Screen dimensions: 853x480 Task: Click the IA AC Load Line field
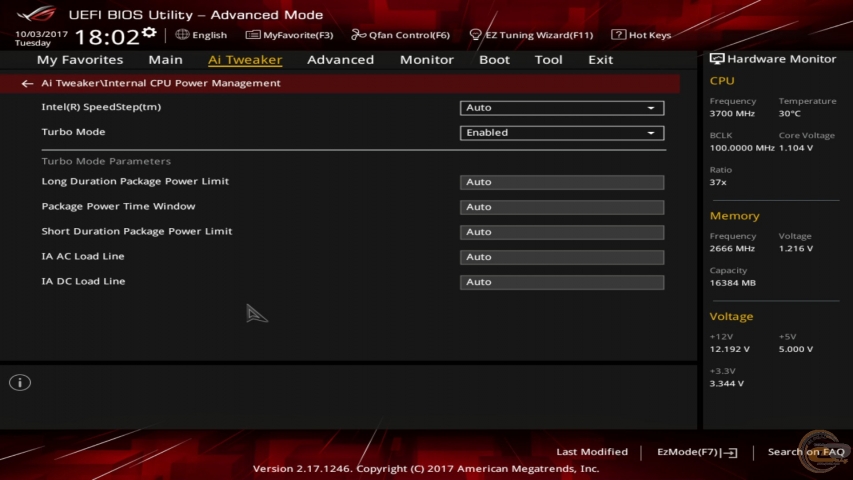[562, 257]
